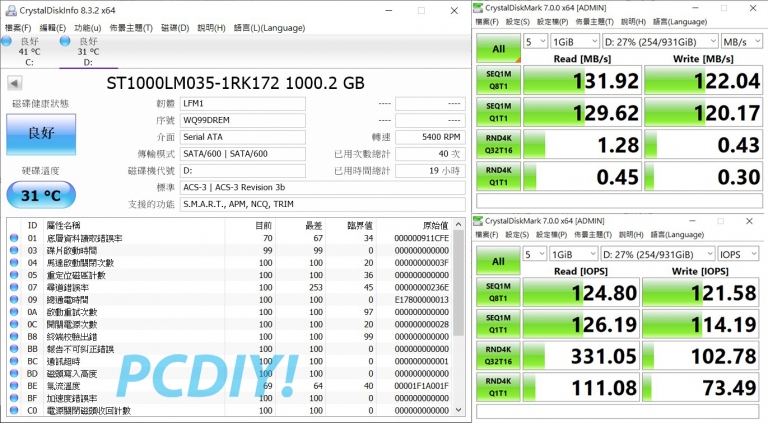Viewport: 768px width, 423px height.
Task: Open 設定檔(P) menu in bottom CrystalDiskMark
Action: point(551,235)
